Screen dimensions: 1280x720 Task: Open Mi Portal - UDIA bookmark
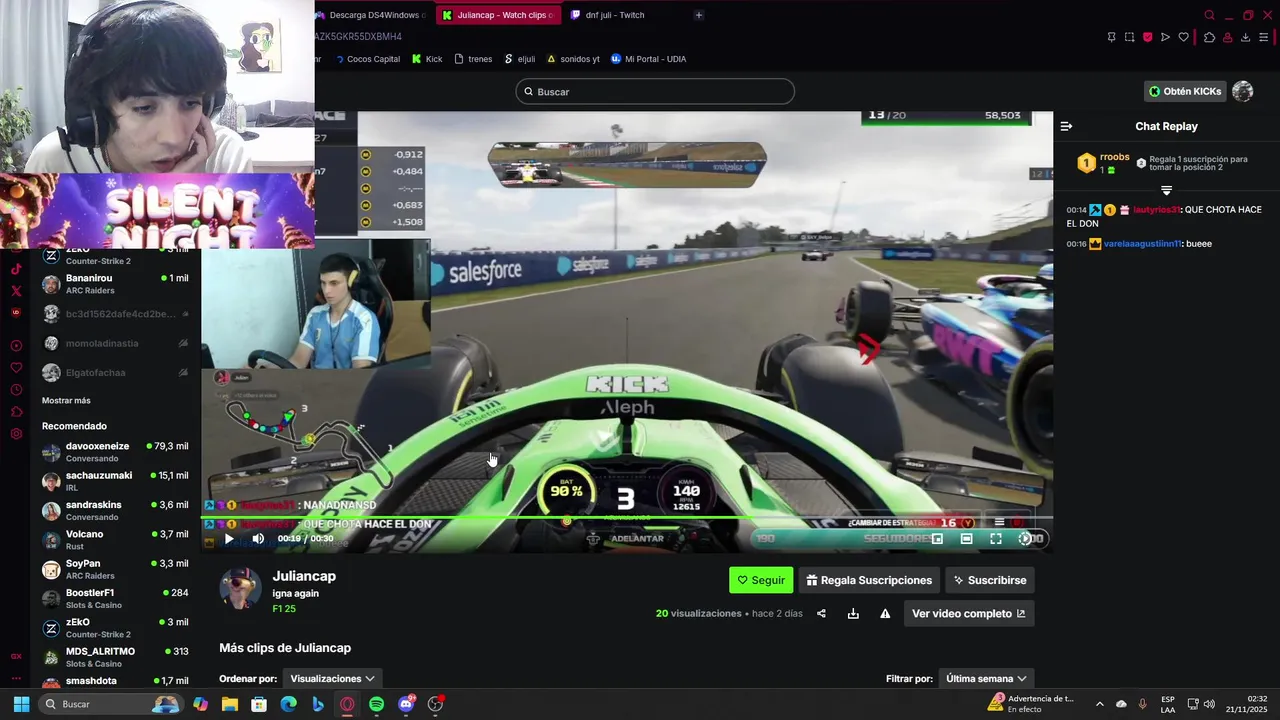click(x=648, y=59)
